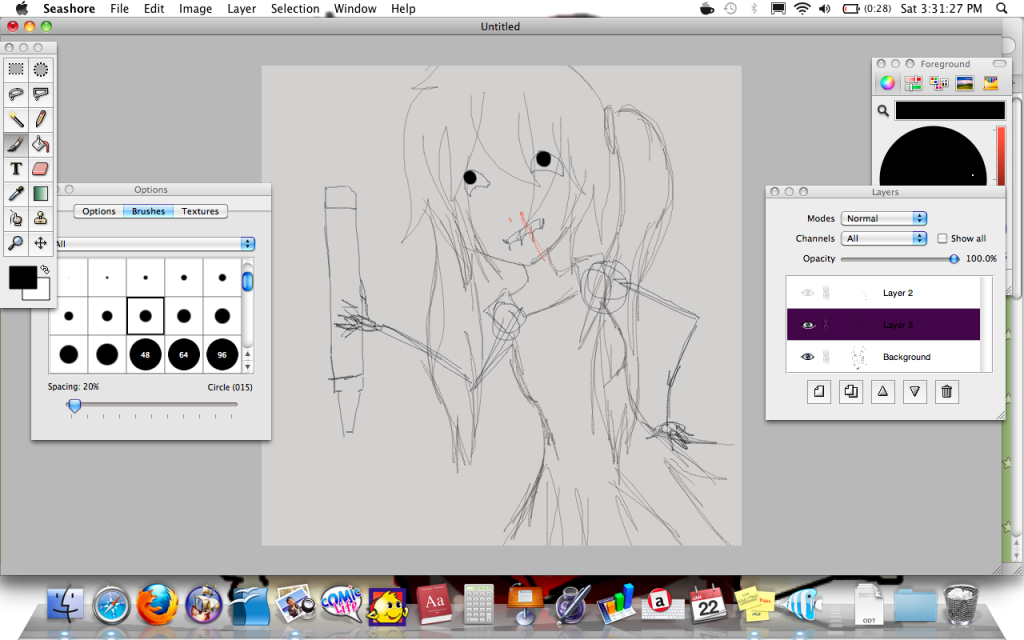The image size is (1024, 640).
Task: Open the Modes dropdown in the Layers panel
Action: click(884, 218)
